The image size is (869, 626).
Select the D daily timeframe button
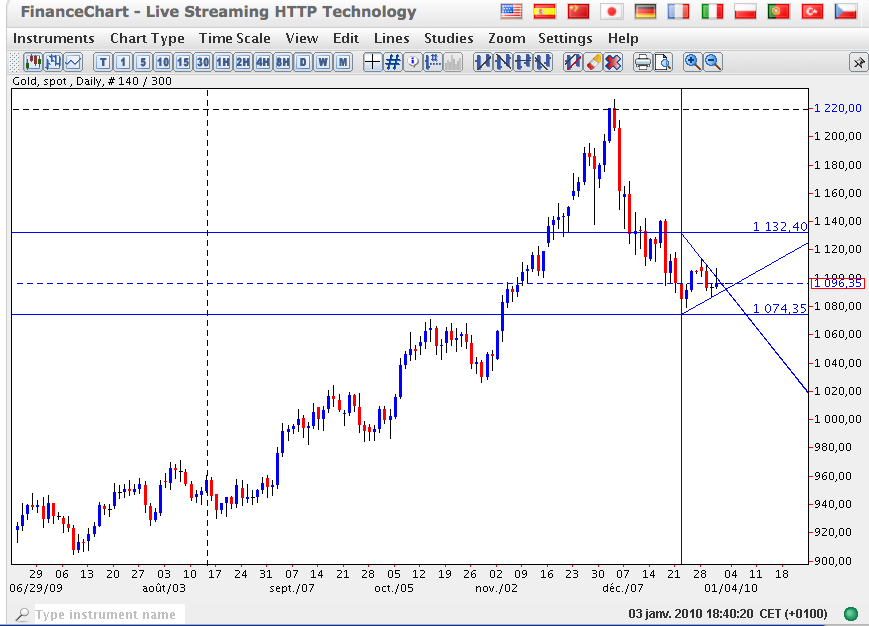pos(303,62)
